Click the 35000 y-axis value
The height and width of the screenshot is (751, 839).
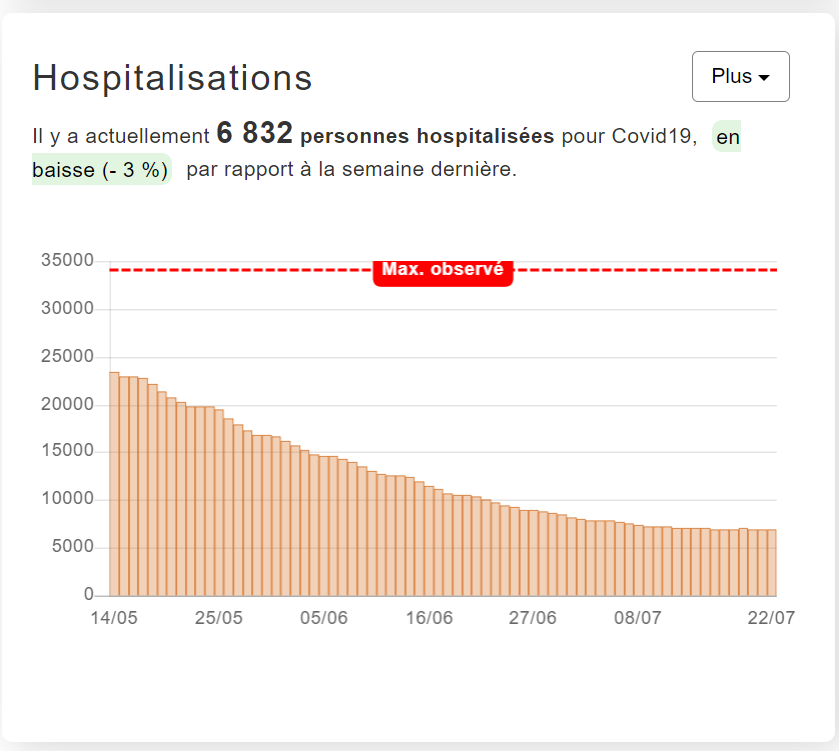(x=68, y=261)
